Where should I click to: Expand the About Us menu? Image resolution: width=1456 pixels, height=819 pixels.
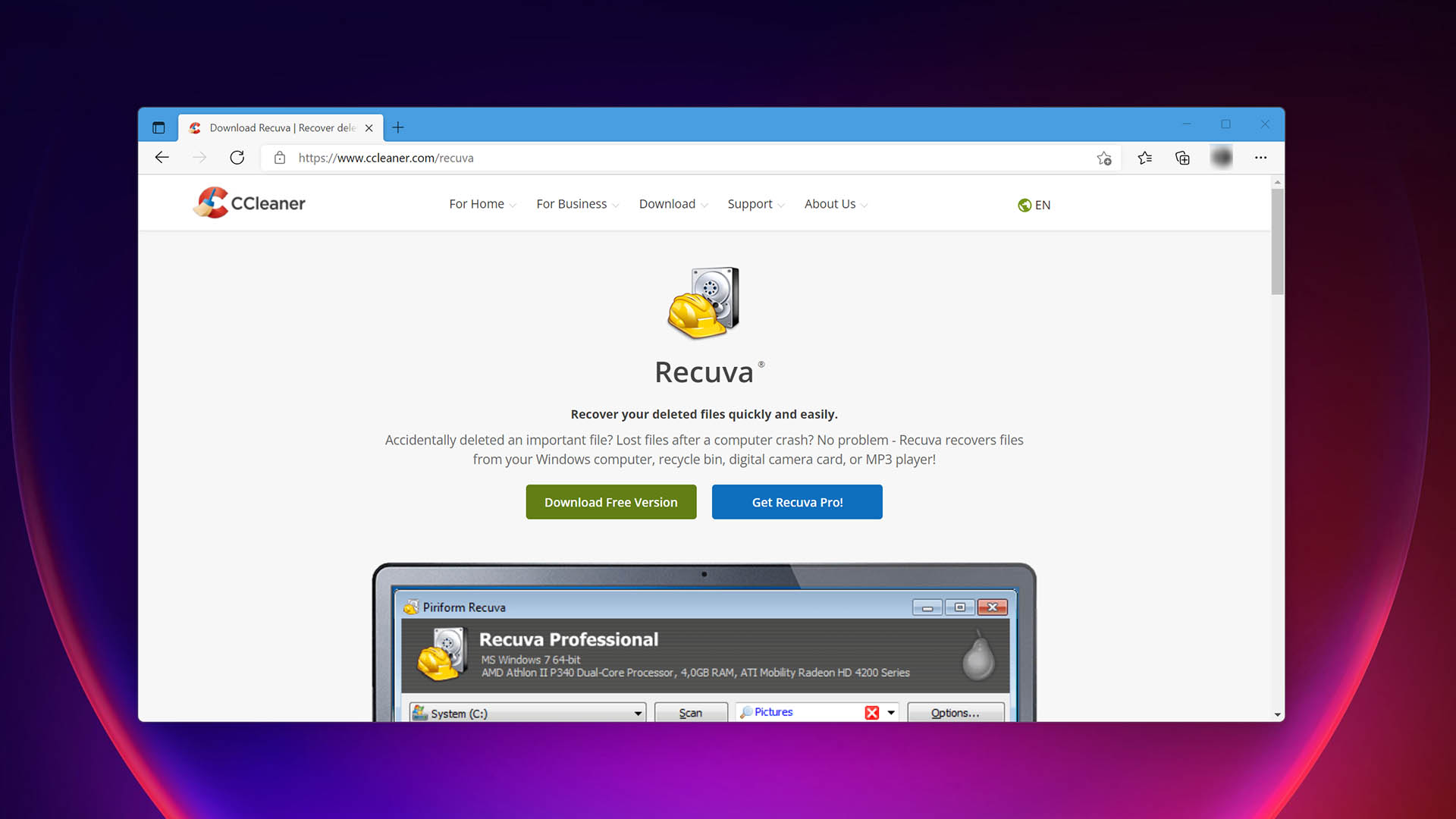click(x=836, y=204)
